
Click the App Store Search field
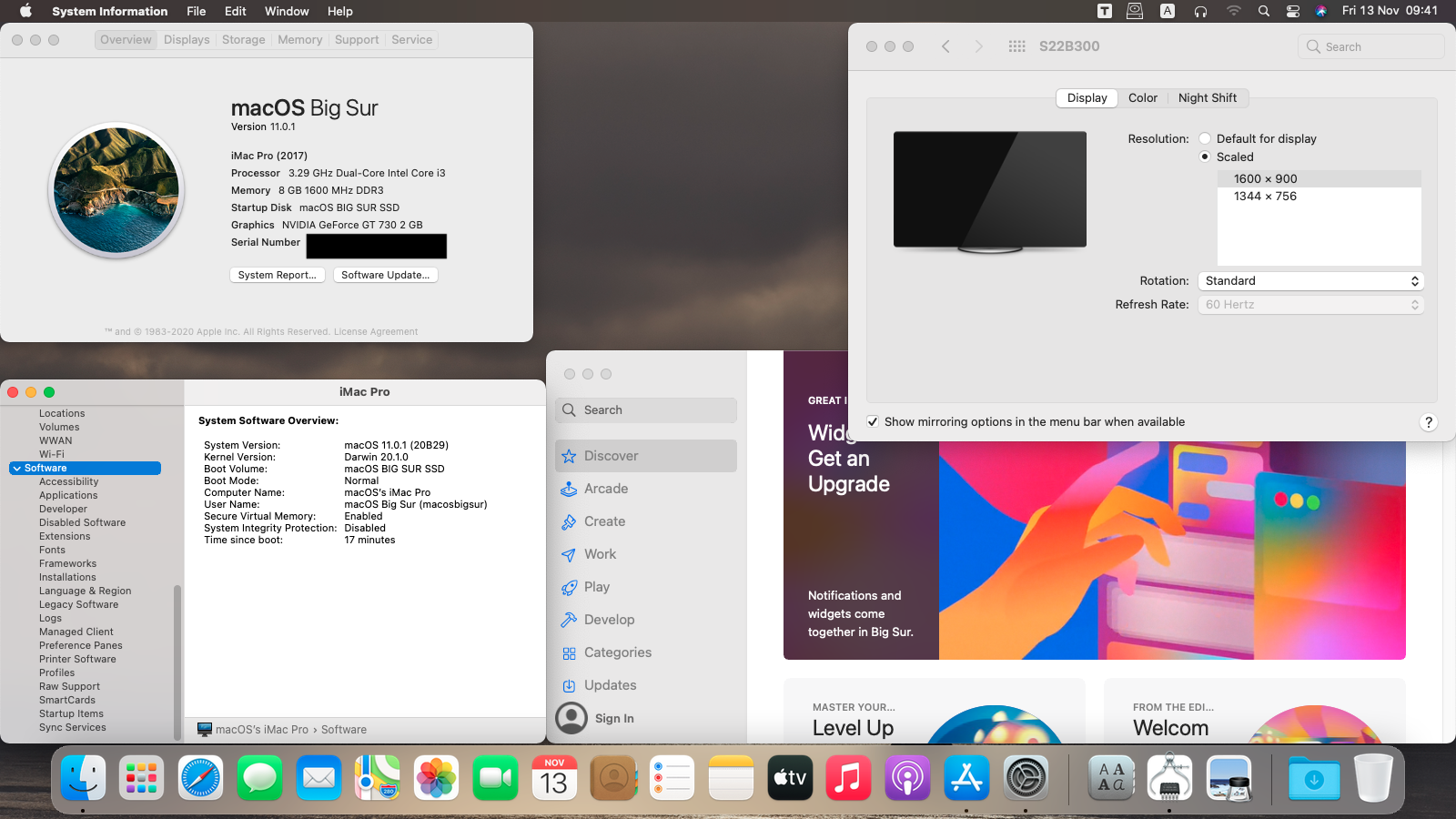(x=646, y=410)
